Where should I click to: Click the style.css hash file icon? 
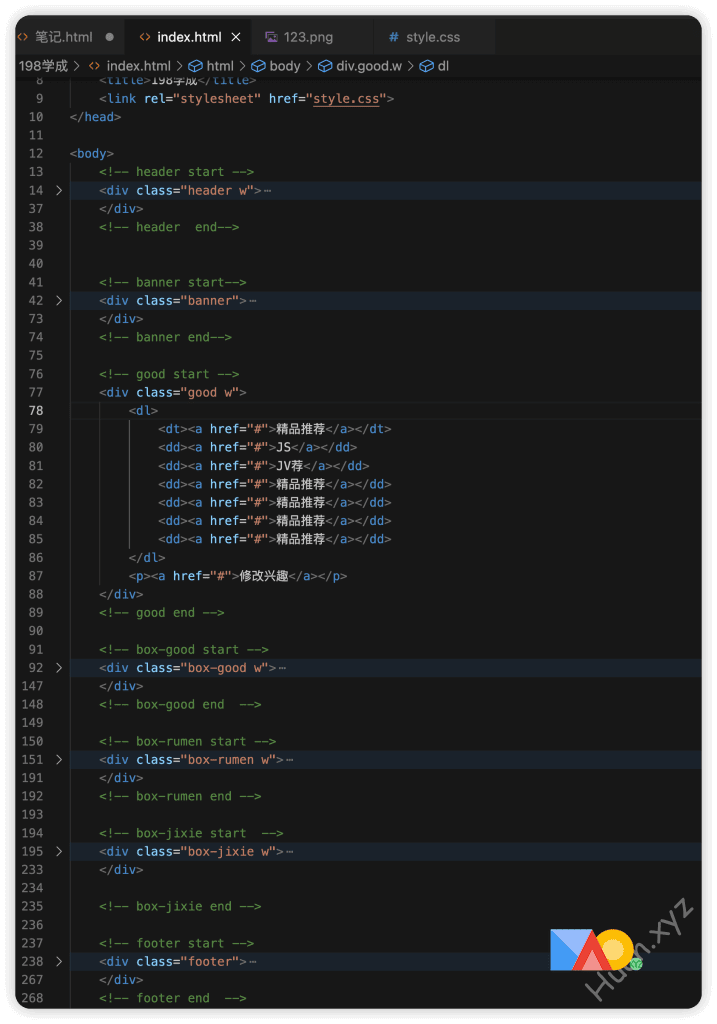pos(393,37)
